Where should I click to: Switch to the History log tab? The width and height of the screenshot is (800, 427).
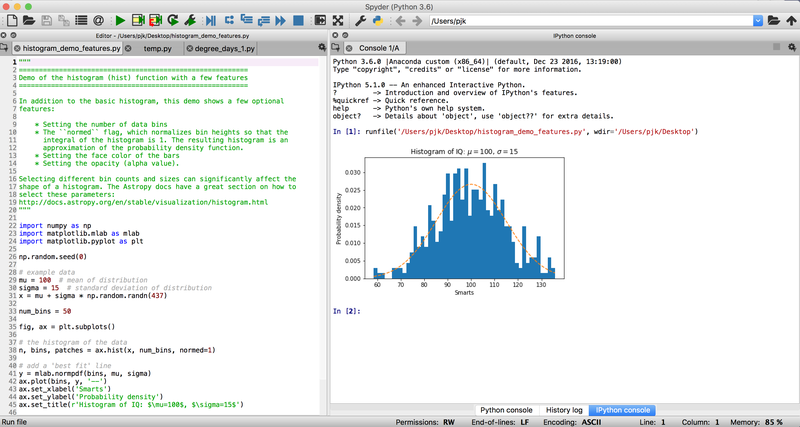(564, 410)
